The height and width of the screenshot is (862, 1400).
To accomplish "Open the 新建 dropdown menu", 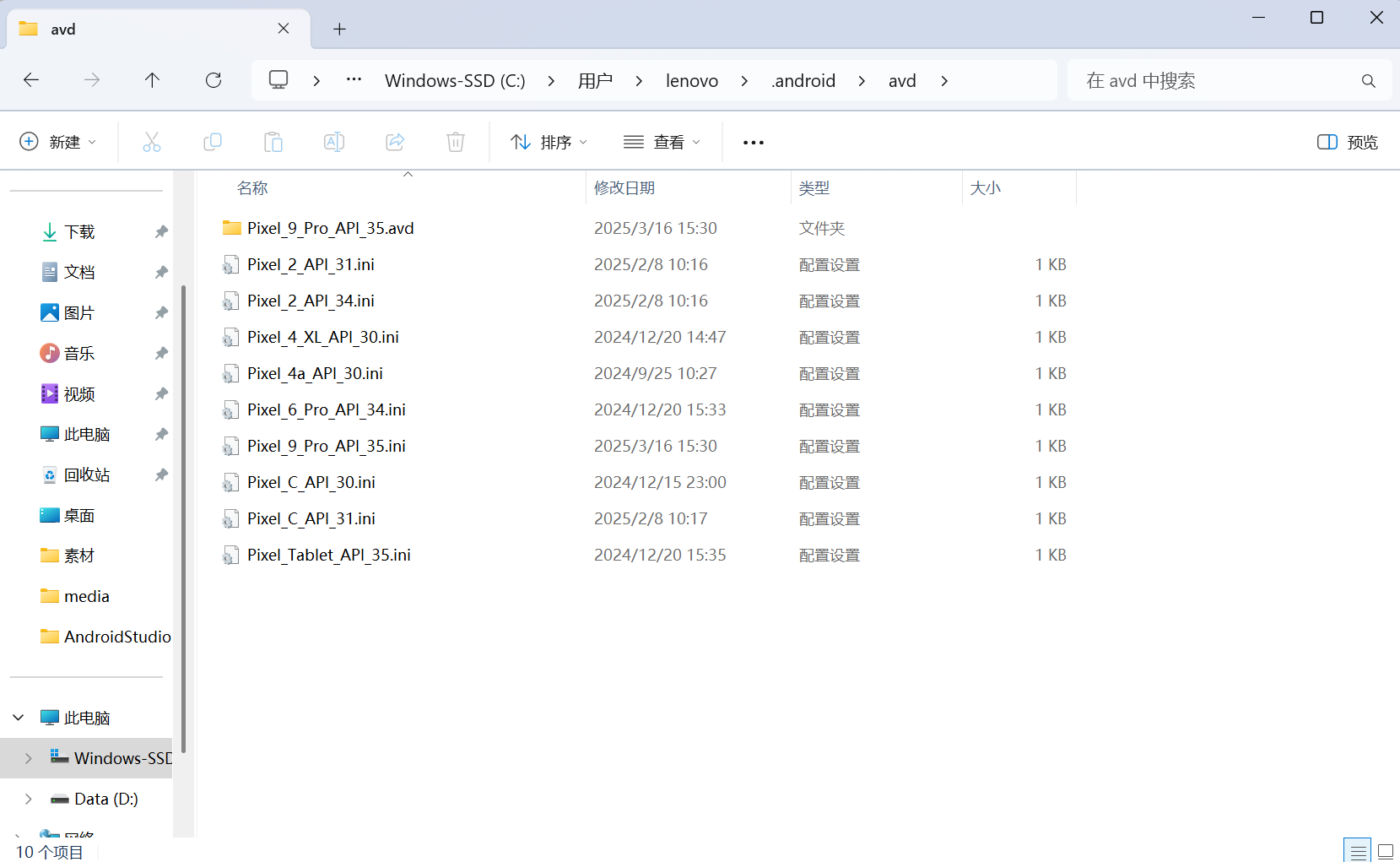I will tap(58, 142).
